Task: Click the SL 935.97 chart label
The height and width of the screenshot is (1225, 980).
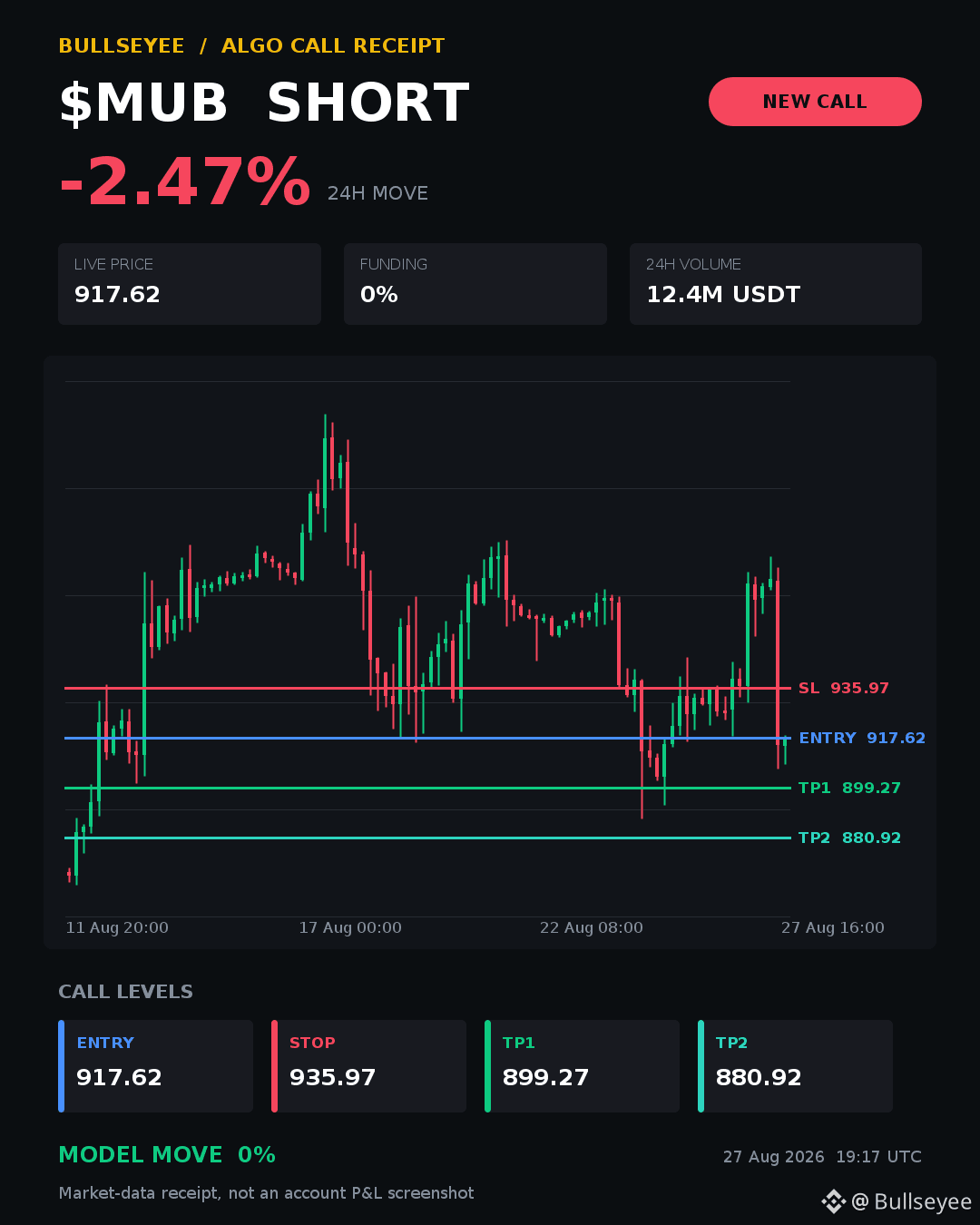Action: (844, 688)
